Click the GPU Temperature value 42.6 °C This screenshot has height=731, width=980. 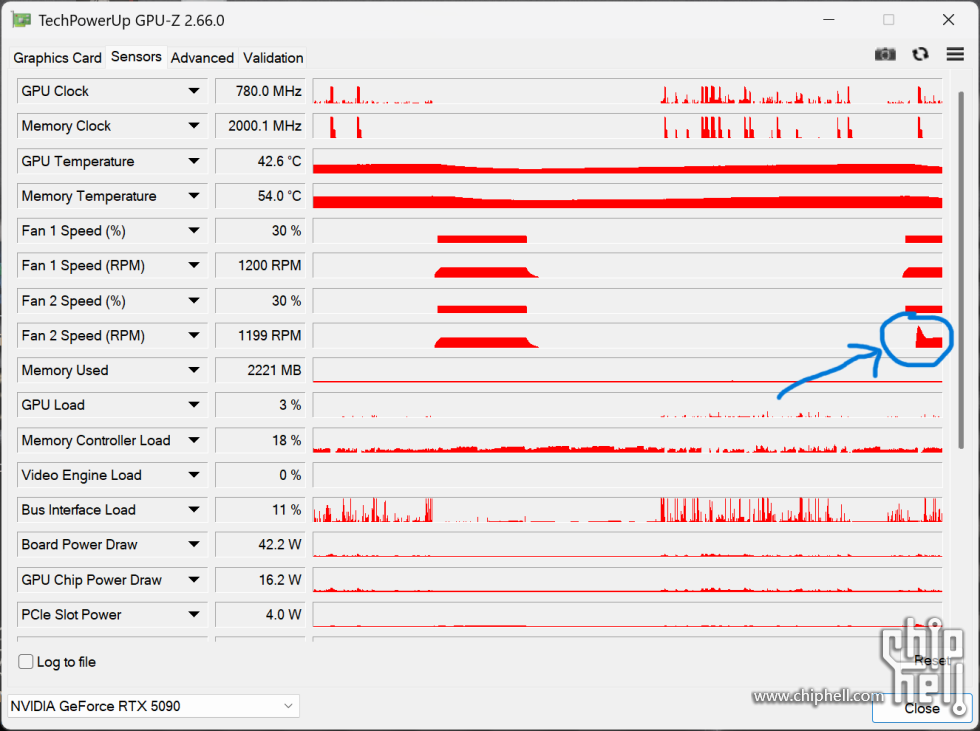pos(260,161)
